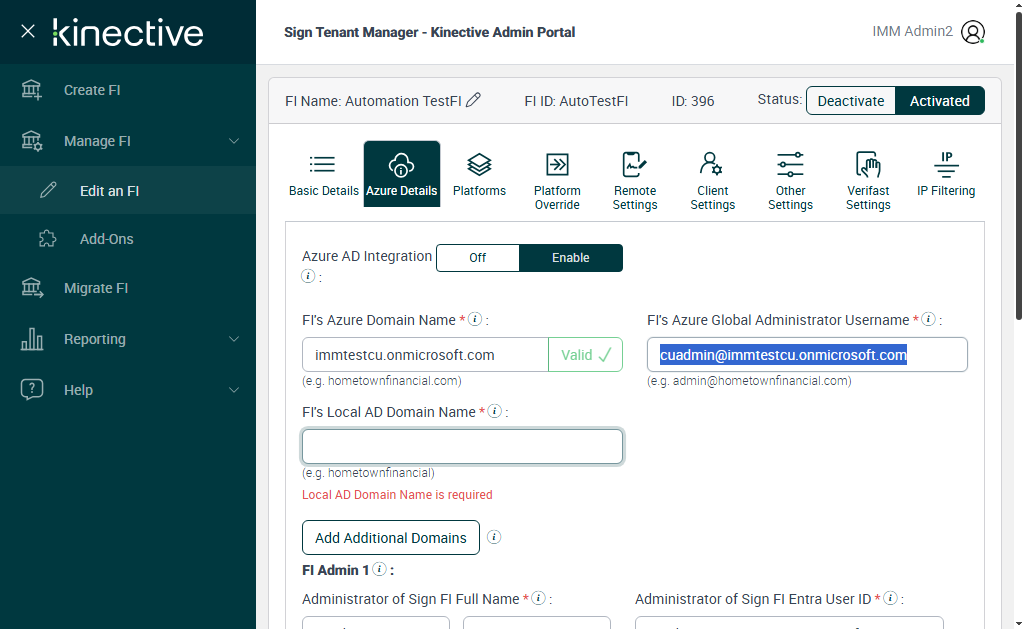
Task: Expand the Help chevron
Action: pyautogui.click(x=234, y=390)
